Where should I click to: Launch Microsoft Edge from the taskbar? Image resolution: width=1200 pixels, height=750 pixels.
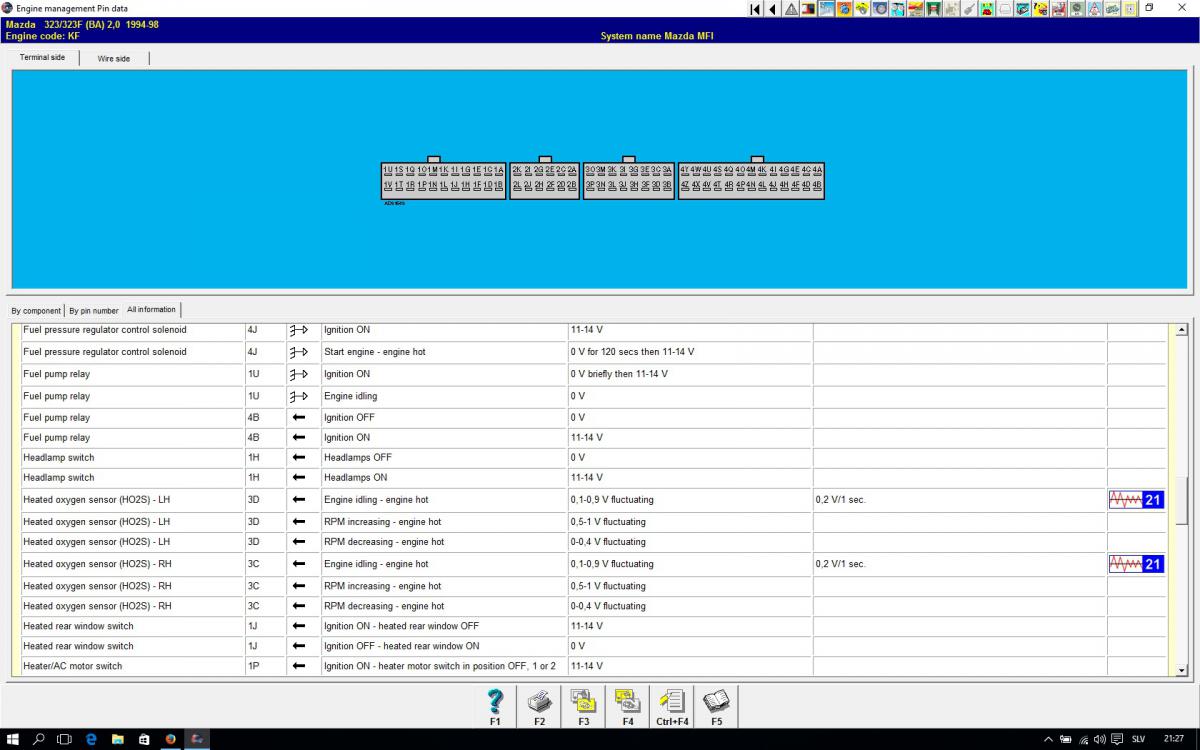[91, 739]
